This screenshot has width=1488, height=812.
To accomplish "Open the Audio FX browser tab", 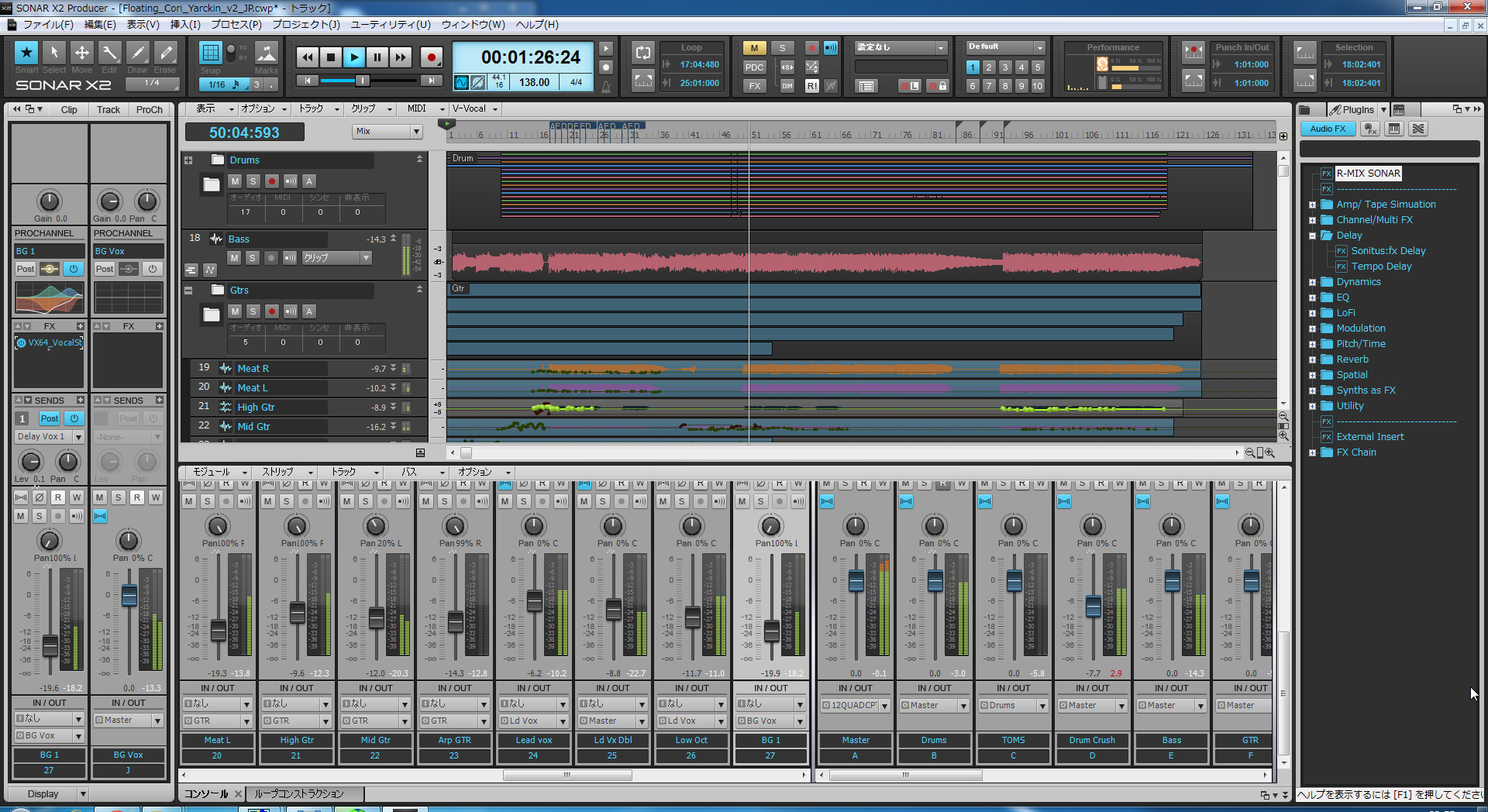I will pos(1328,129).
